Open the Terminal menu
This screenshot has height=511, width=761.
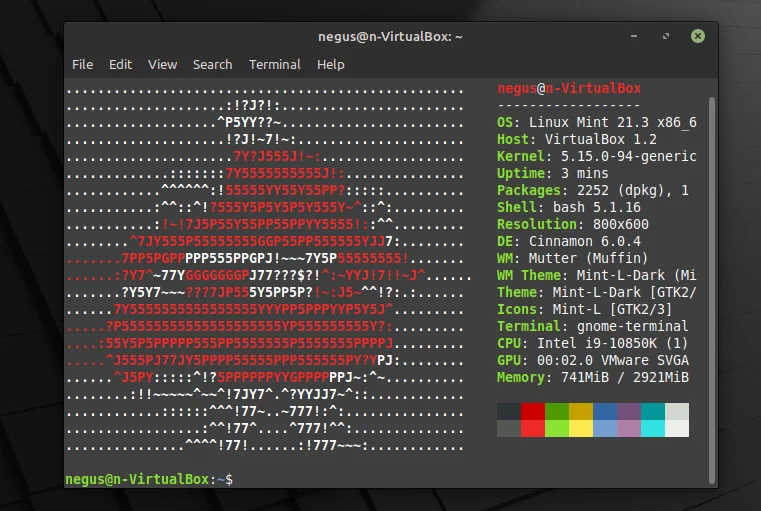coord(274,64)
